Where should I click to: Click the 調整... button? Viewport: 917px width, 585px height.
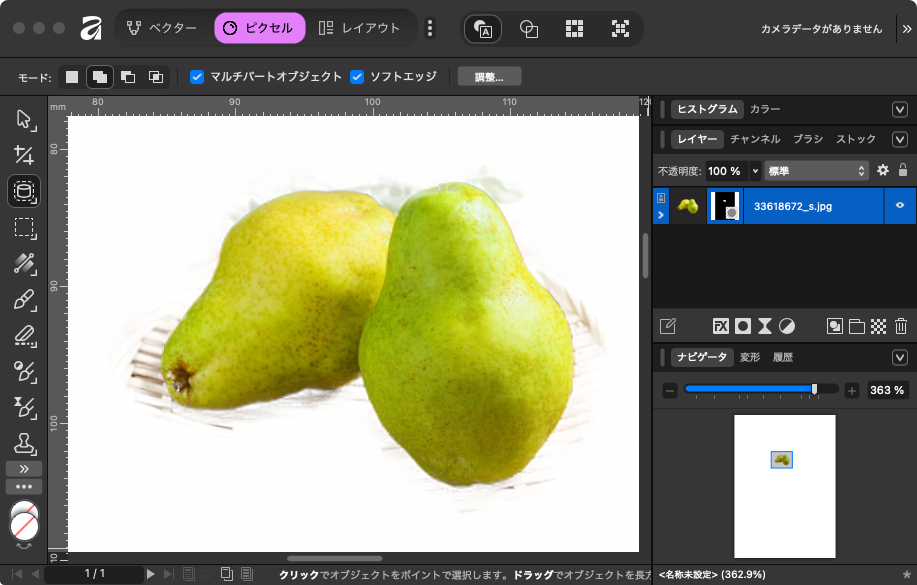(489, 77)
